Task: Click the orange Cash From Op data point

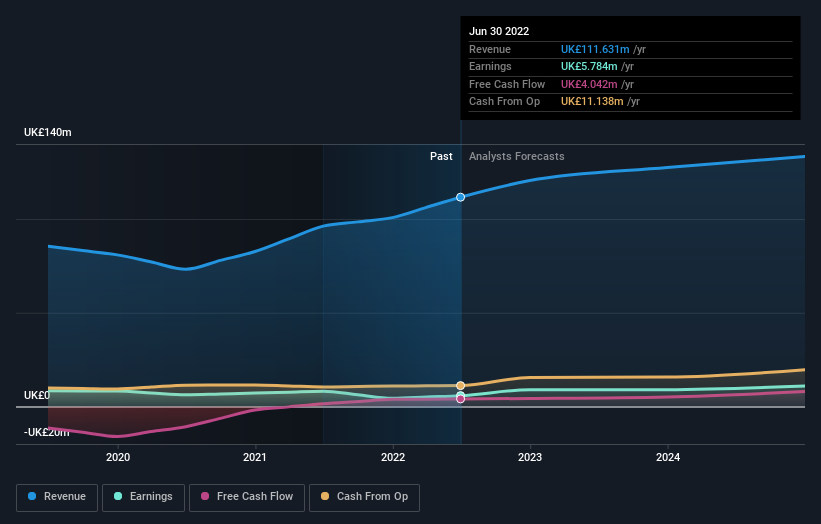Action: [460, 386]
